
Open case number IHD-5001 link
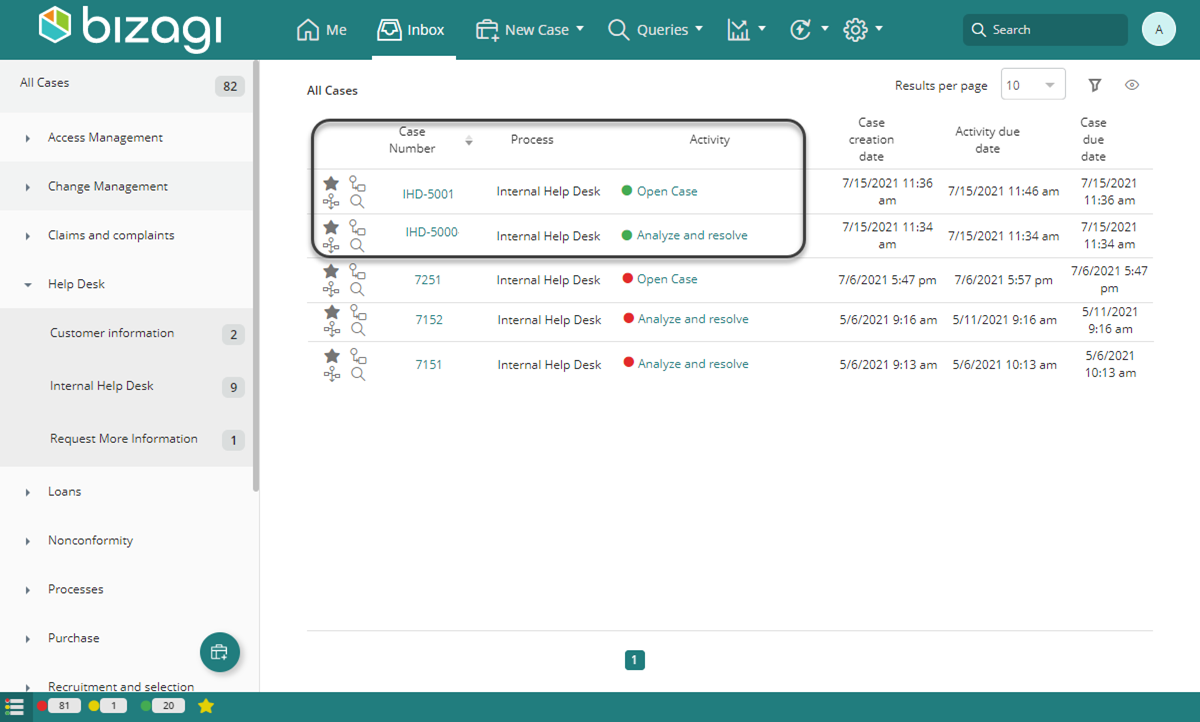(428, 194)
